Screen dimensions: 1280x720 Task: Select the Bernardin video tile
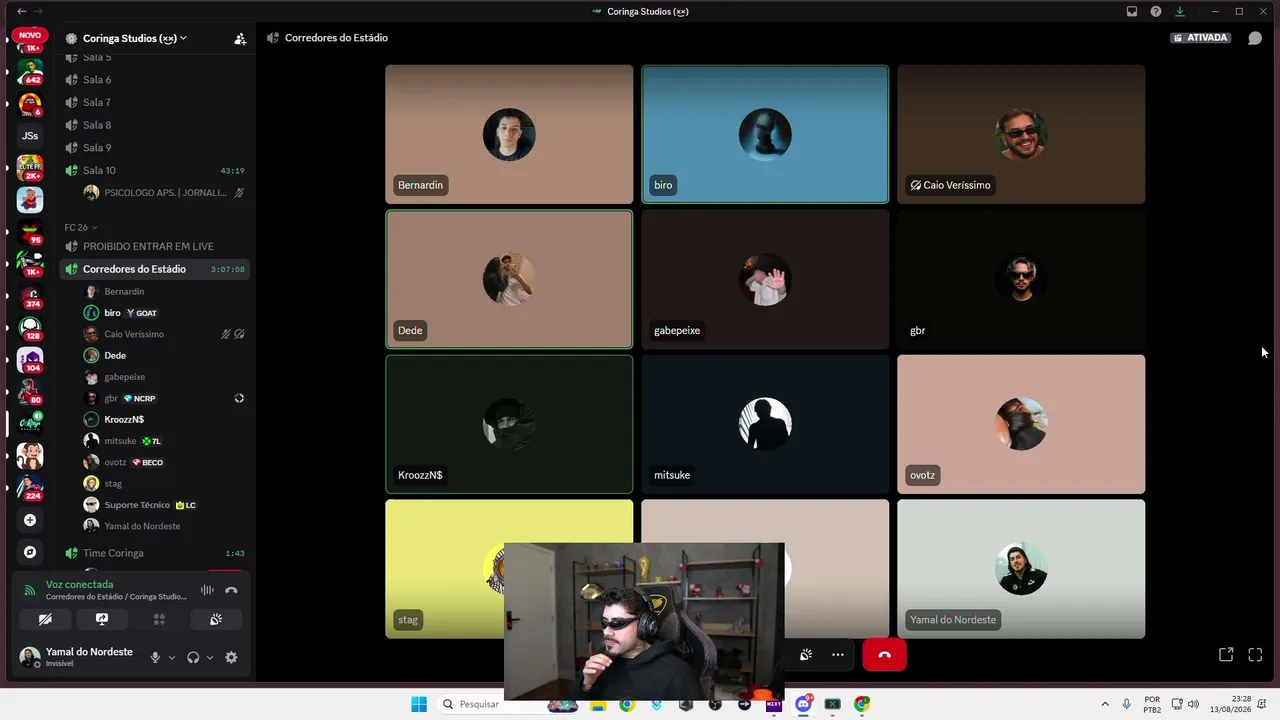click(509, 134)
